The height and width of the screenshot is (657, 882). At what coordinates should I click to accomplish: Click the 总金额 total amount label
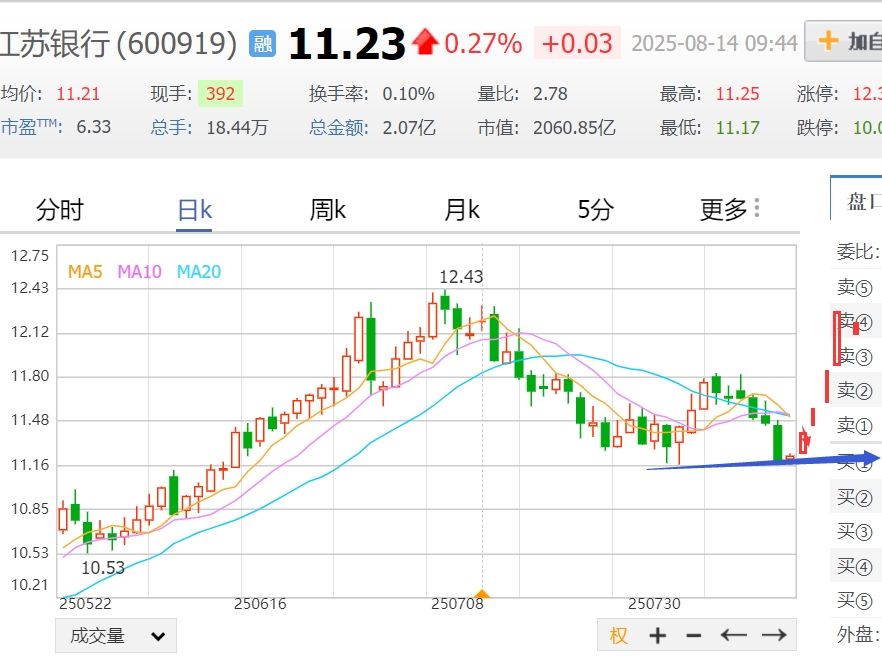339,128
